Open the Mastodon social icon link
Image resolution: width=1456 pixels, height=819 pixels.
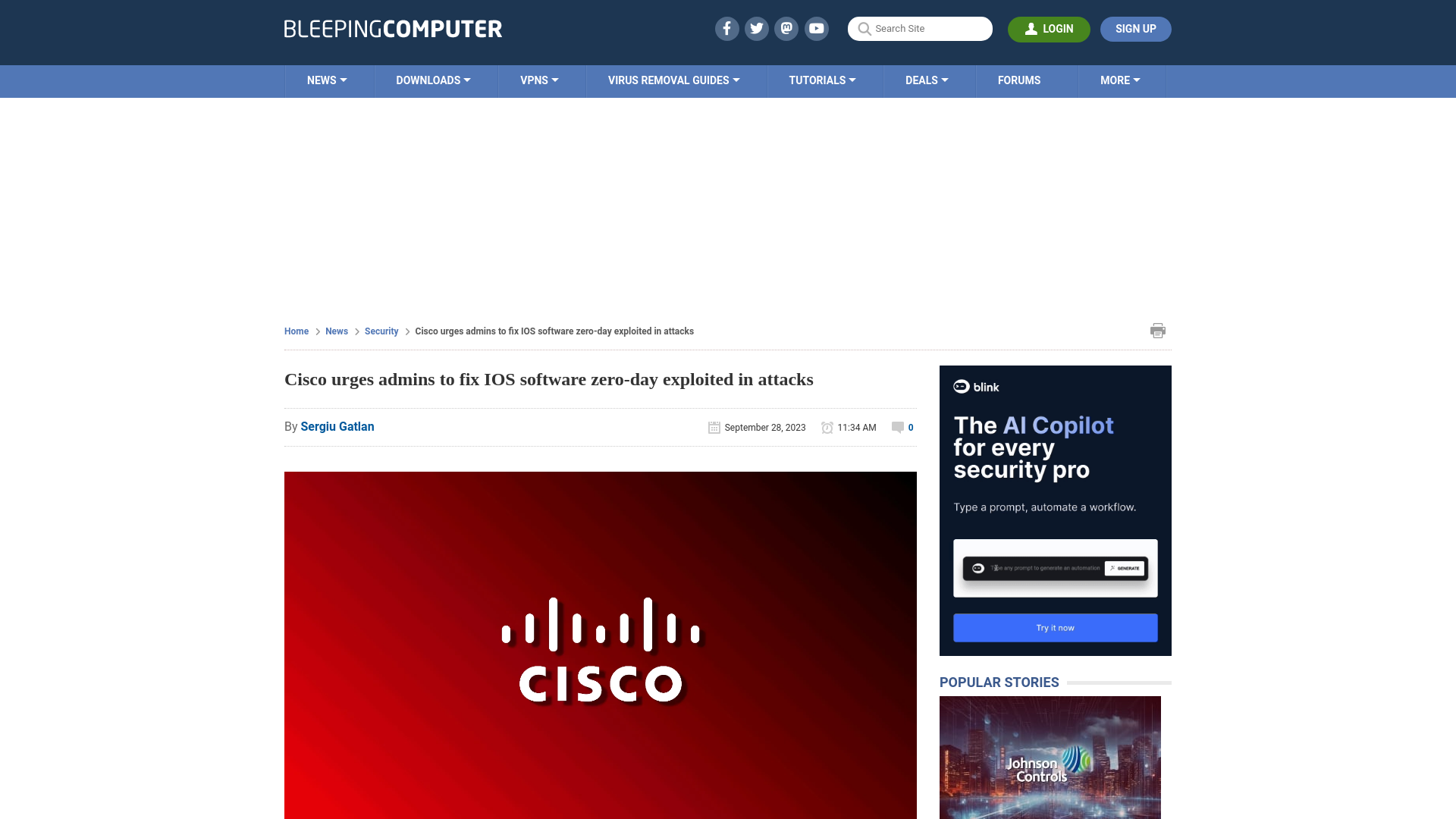point(787,28)
